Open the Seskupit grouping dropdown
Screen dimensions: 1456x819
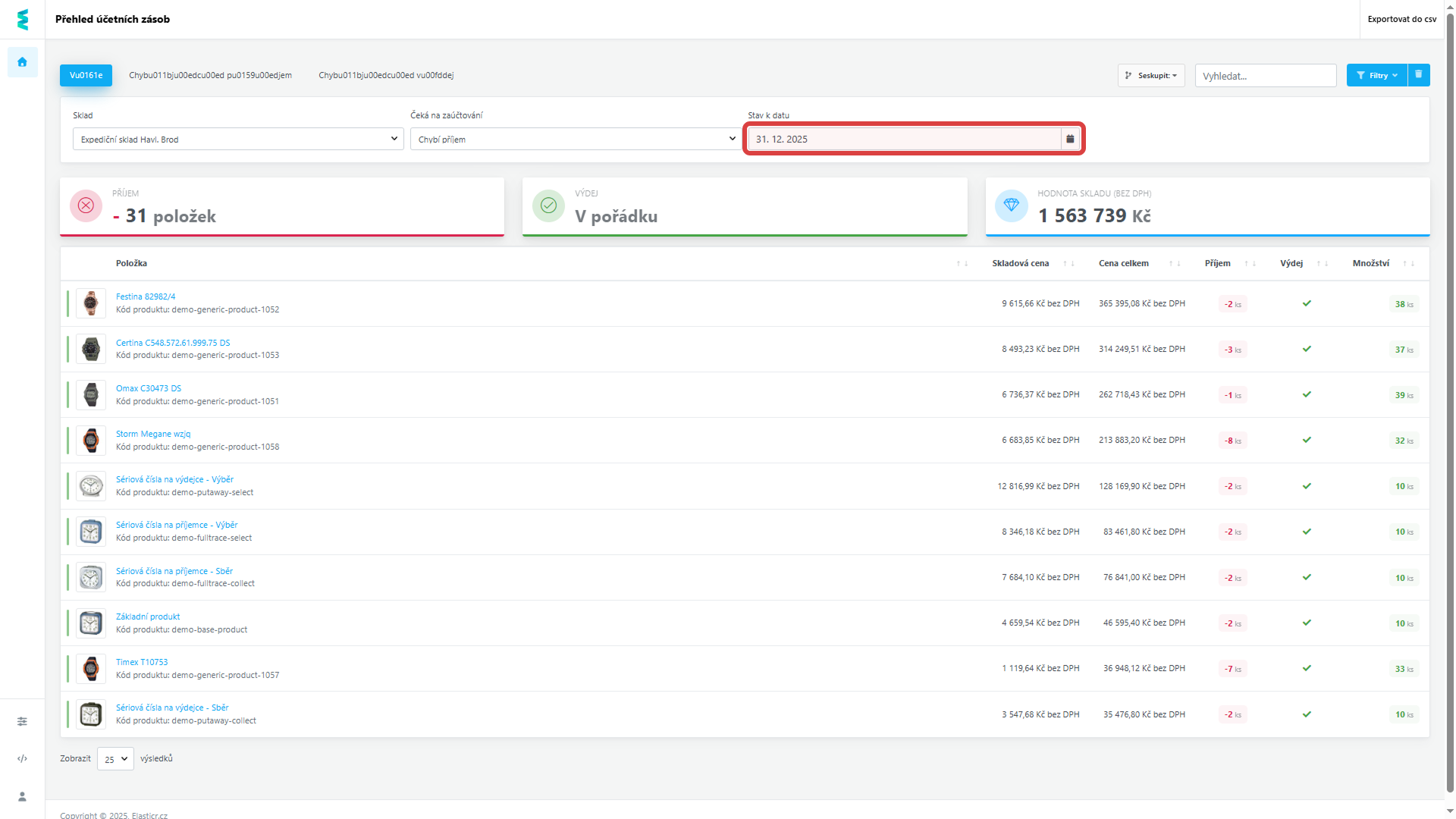coord(1150,76)
